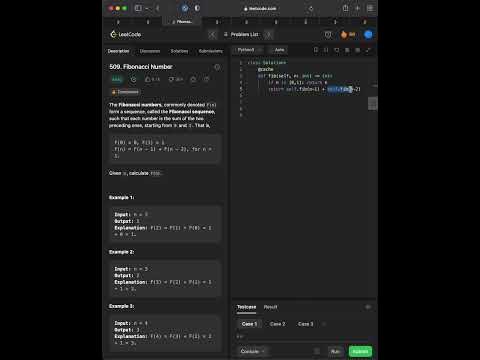Click the star favorite icon under the title
480x360 pixels.
tap(193, 79)
